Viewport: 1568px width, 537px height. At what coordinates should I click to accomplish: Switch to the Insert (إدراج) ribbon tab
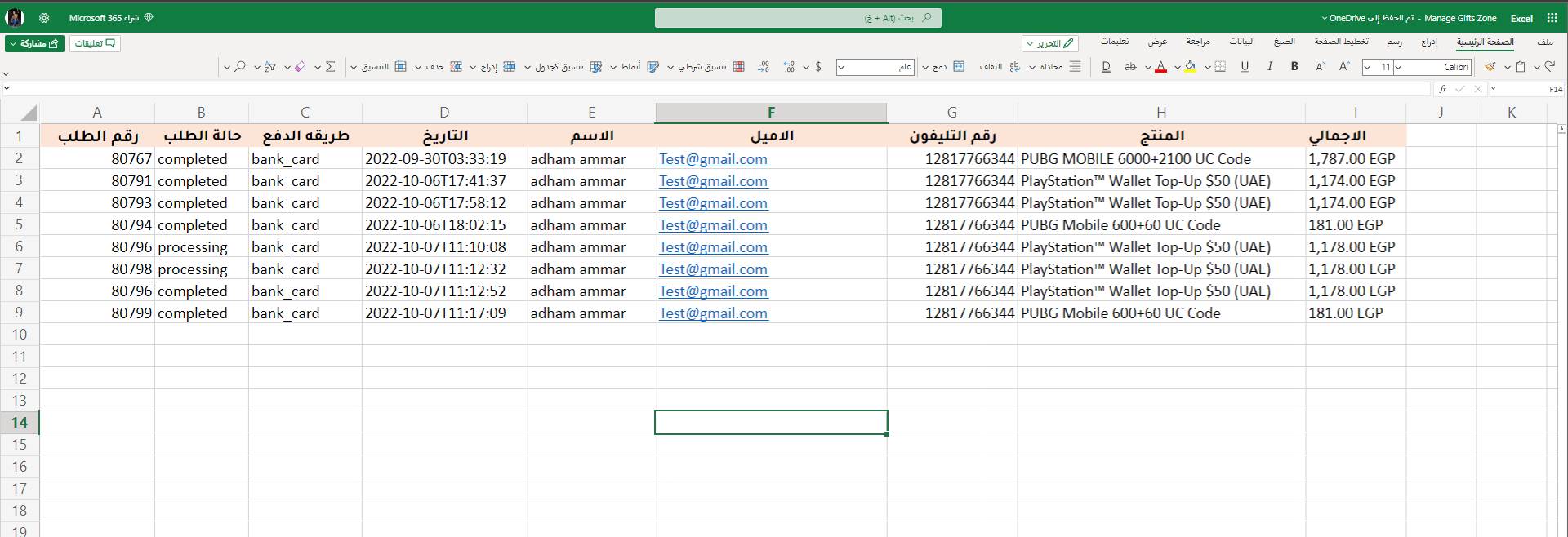click(1429, 42)
